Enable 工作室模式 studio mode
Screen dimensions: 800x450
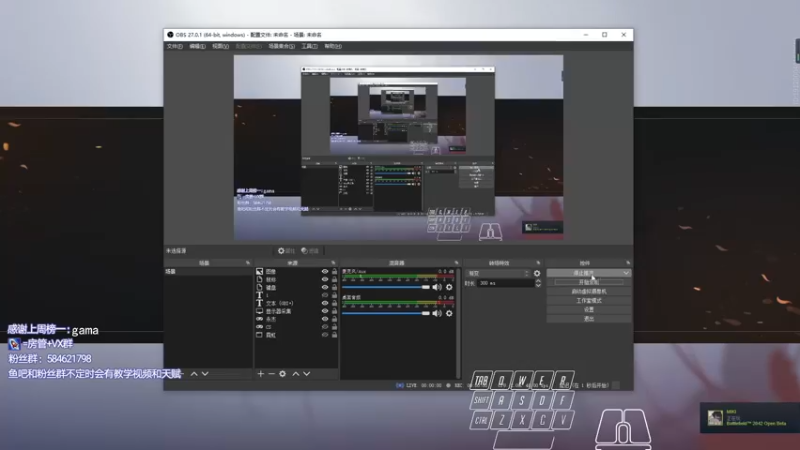click(589, 301)
